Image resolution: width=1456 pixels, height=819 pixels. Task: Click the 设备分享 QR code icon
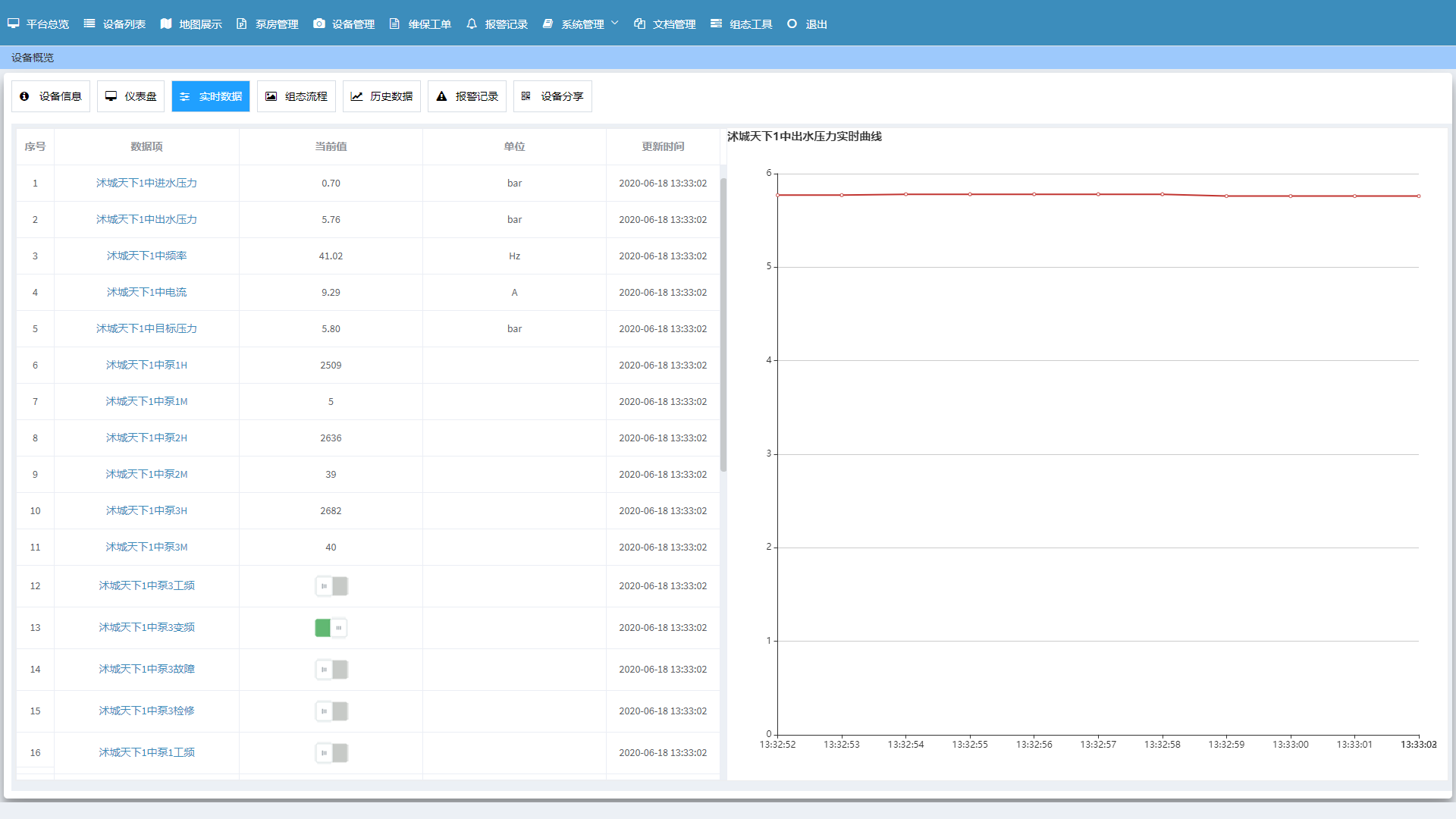pos(526,96)
